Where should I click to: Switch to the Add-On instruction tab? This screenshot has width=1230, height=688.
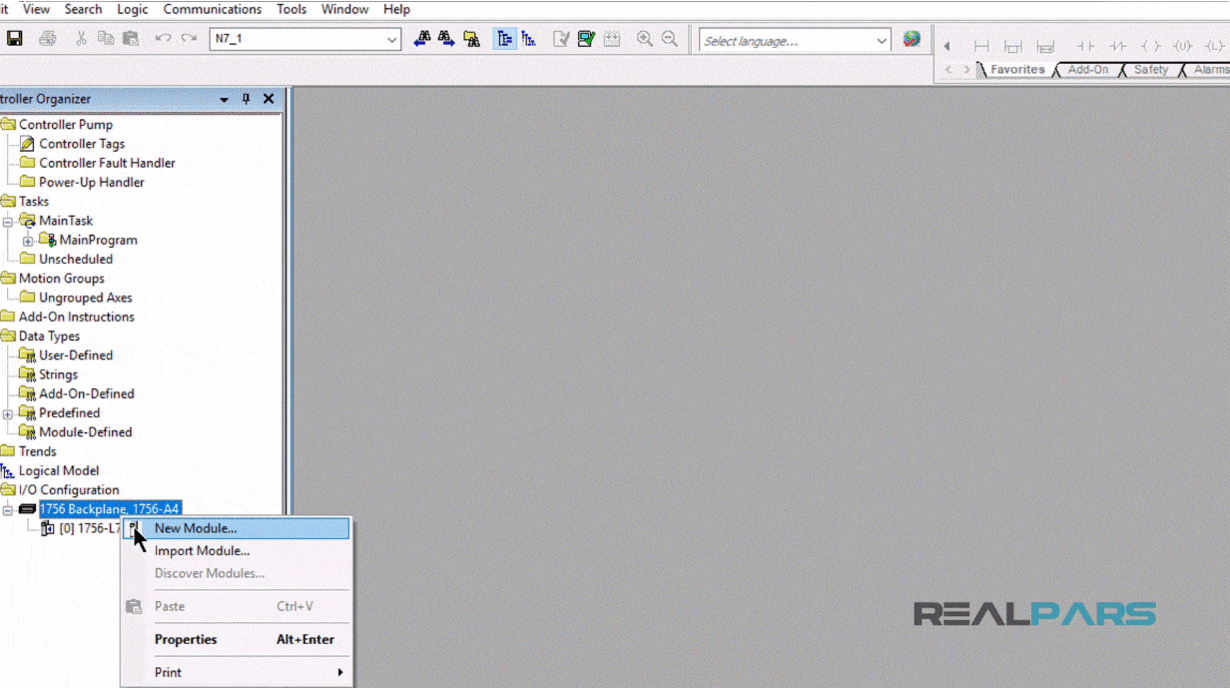click(x=1087, y=70)
